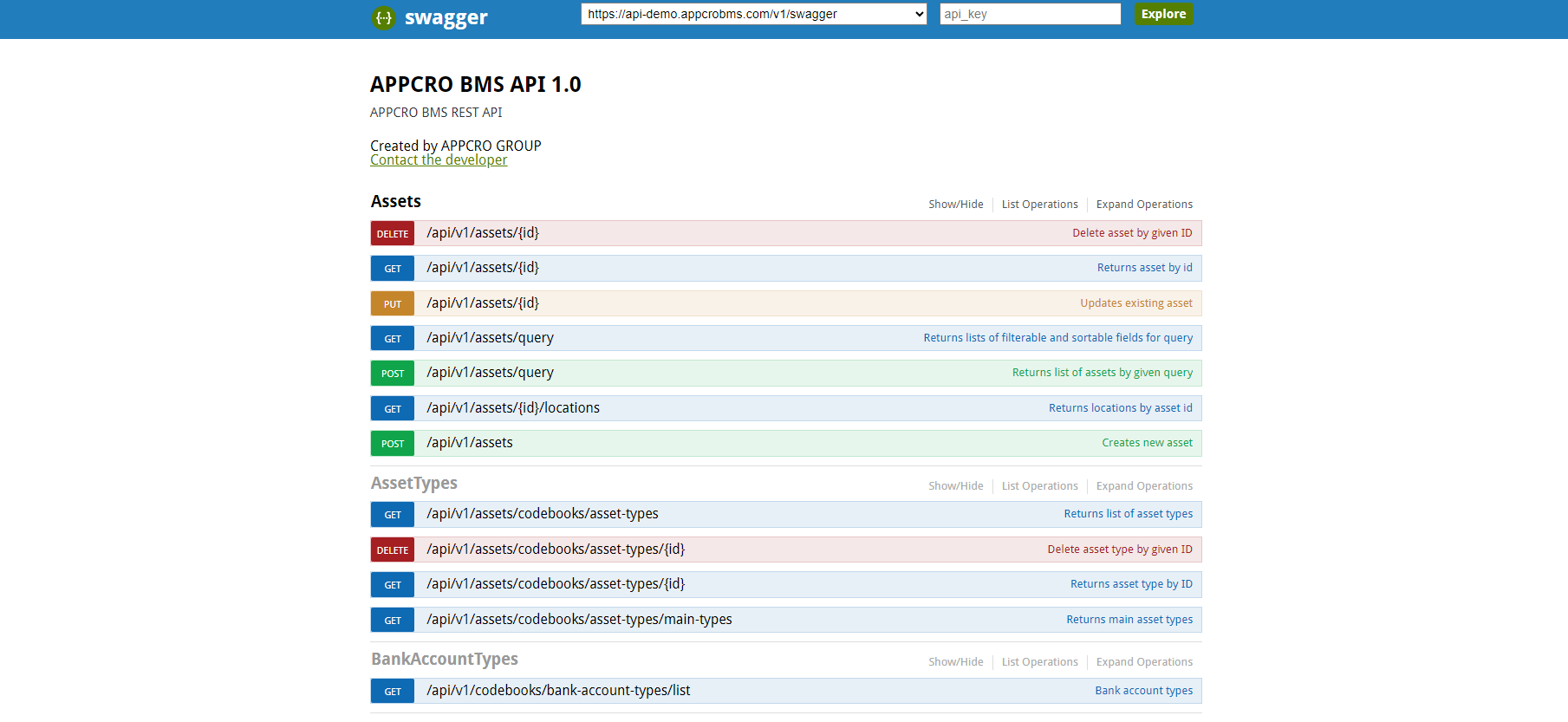Image resolution: width=1568 pixels, height=722 pixels.
Task: Open the 'Returns locations by asset id' link
Action: (x=1121, y=408)
